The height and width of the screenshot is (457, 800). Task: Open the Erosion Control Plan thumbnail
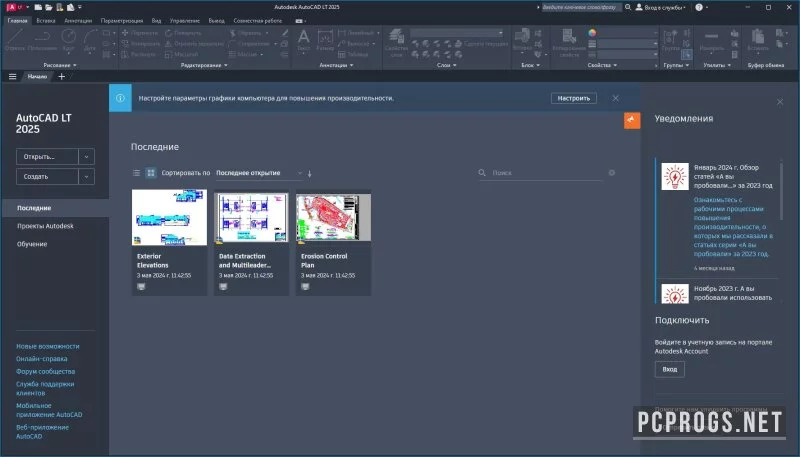(334, 217)
